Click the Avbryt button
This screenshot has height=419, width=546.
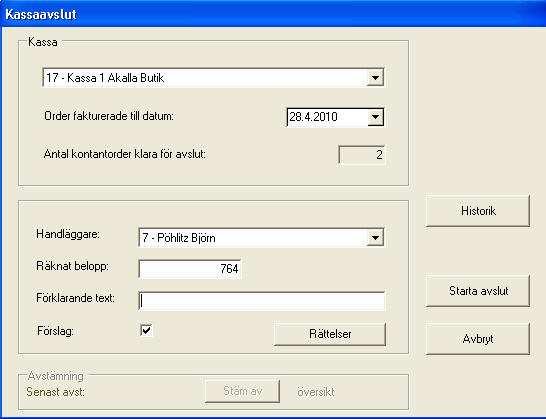478,339
